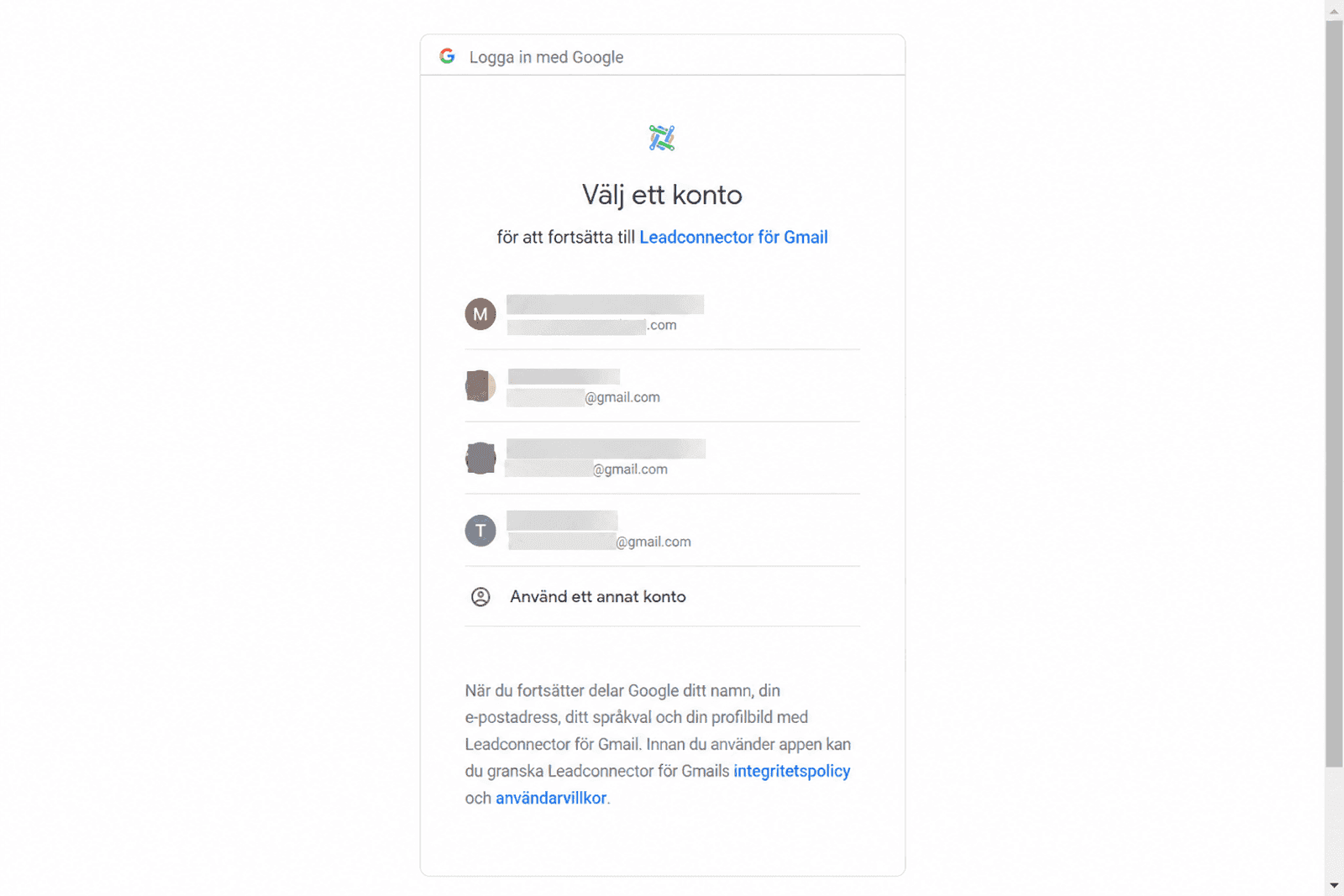The width and height of the screenshot is (1344, 896).
Task: Select the fourth @gmail.com account with T
Action: [x=663, y=531]
